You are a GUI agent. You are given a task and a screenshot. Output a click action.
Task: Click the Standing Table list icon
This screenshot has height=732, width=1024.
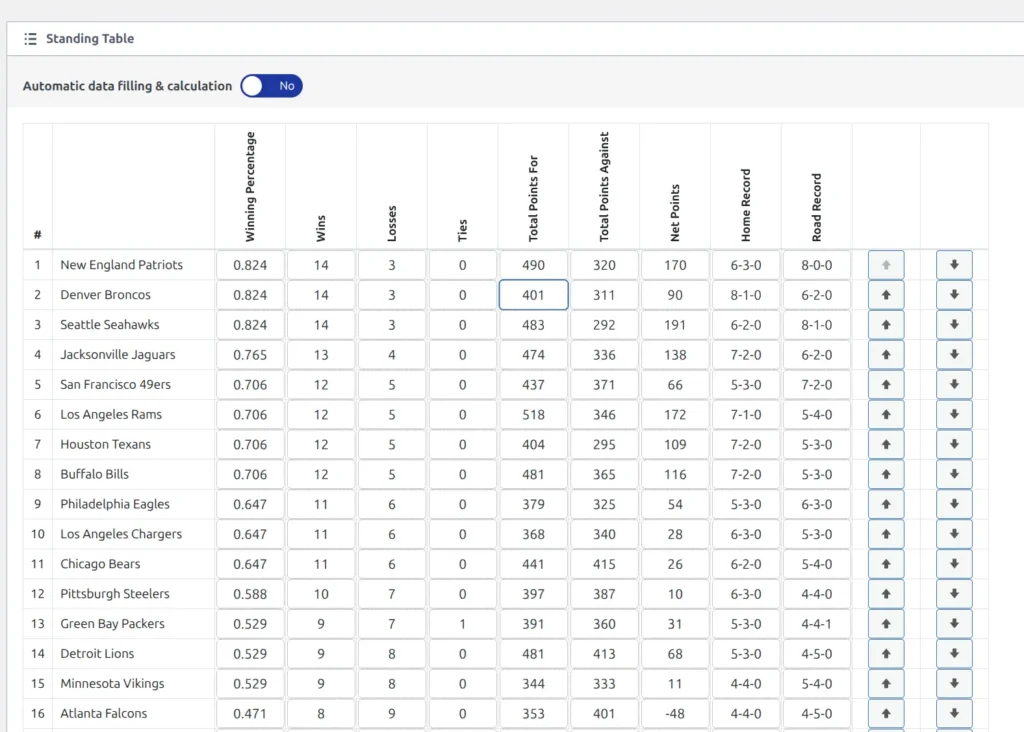(30, 39)
